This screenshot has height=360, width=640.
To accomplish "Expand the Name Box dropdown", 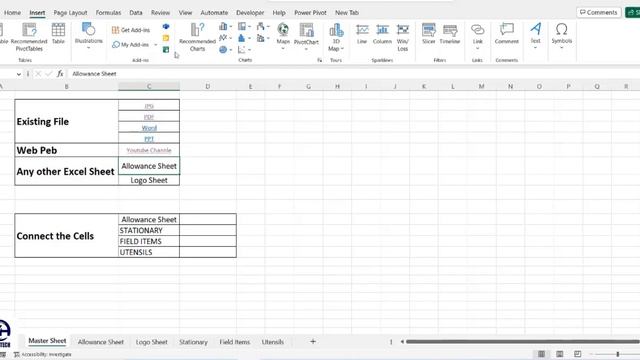I will [19, 74].
